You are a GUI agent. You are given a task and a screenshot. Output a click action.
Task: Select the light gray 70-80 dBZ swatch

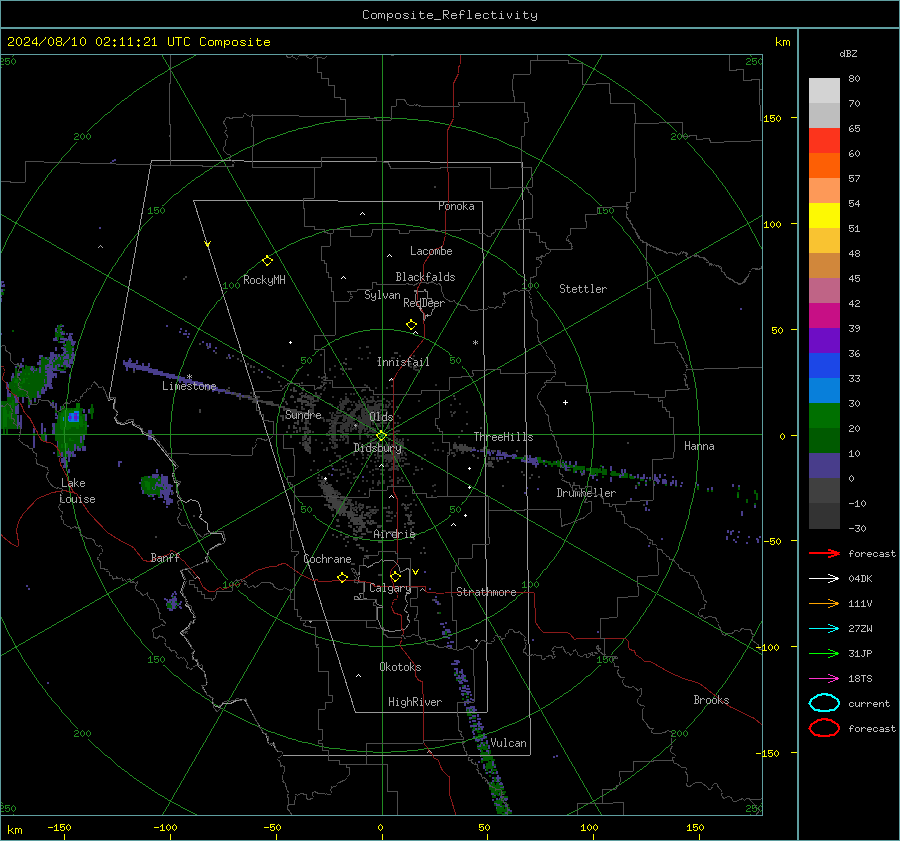tap(824, 90)
